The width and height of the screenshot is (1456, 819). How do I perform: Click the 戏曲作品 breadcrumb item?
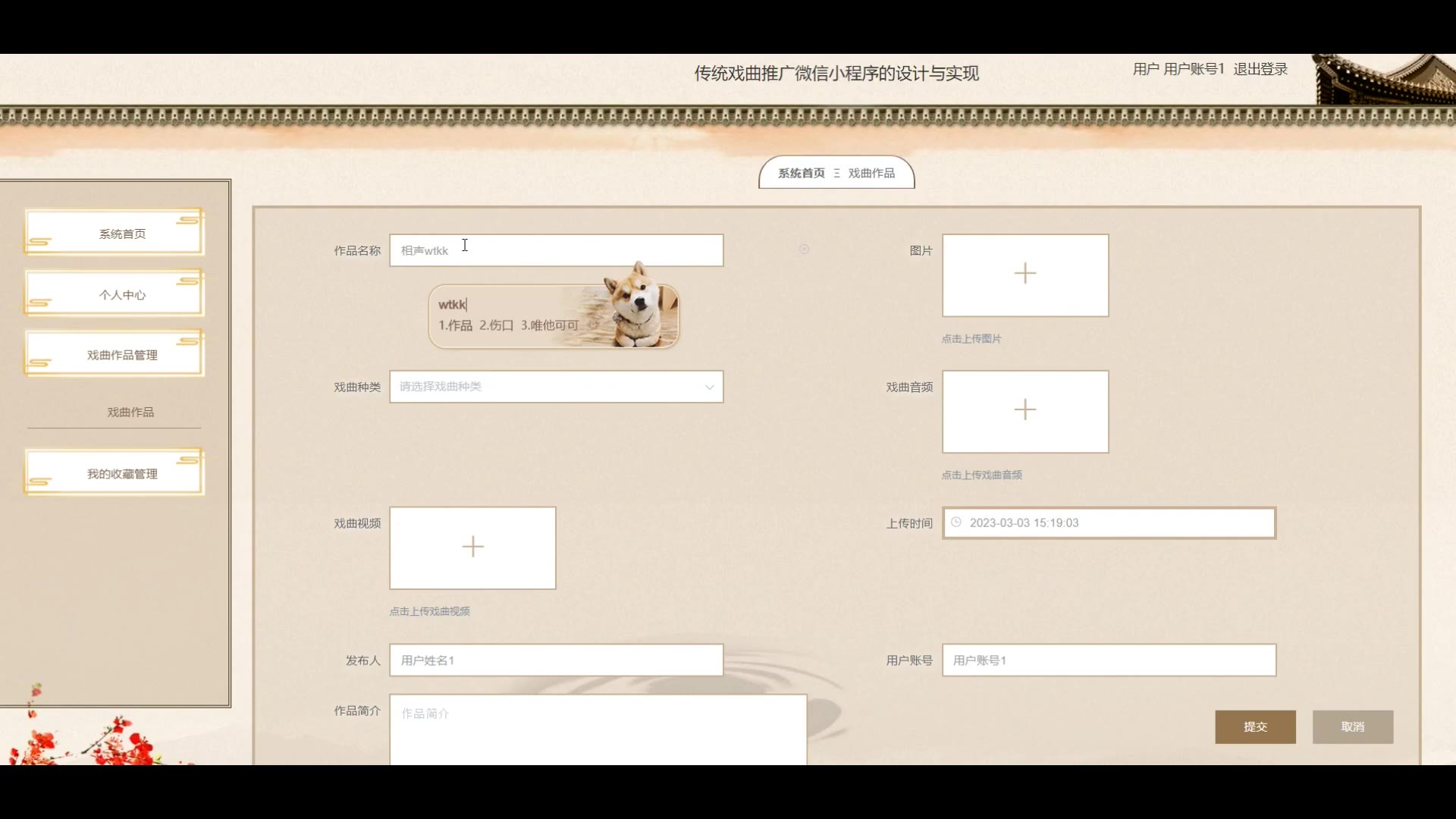coord(871,173)
